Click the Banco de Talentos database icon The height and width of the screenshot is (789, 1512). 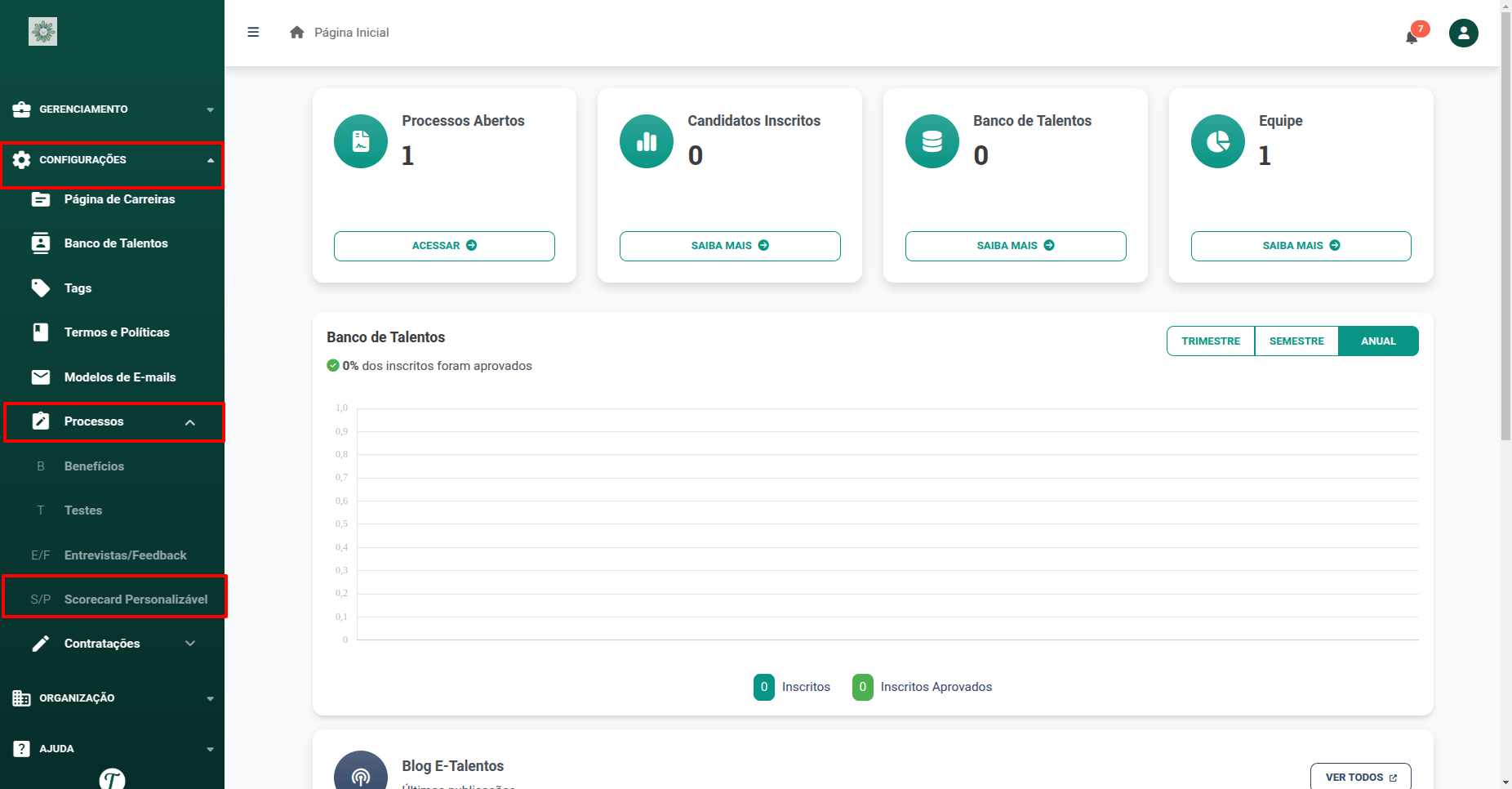(932, 141)
